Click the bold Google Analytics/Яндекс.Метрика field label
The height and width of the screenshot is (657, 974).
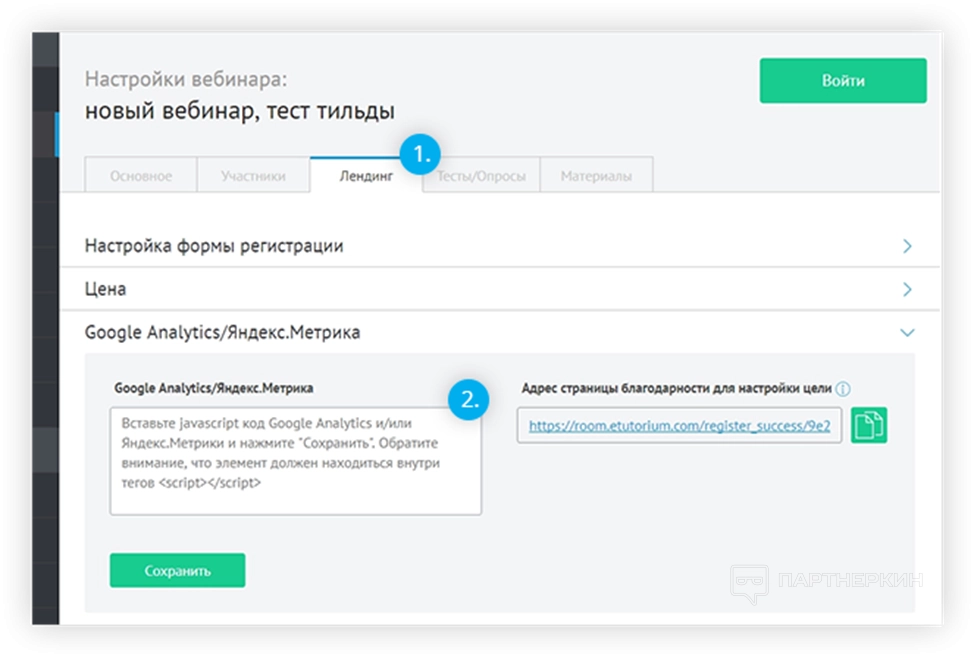point(213,388)
